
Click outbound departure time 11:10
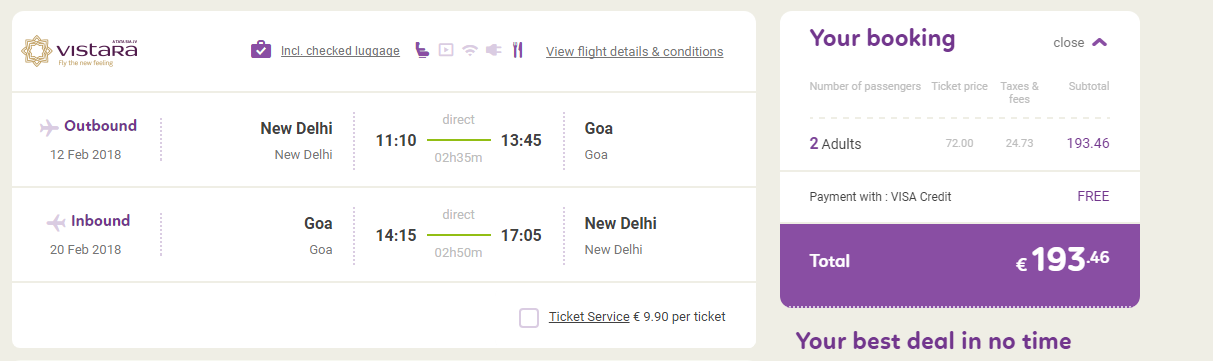click(x=395, y=140)
